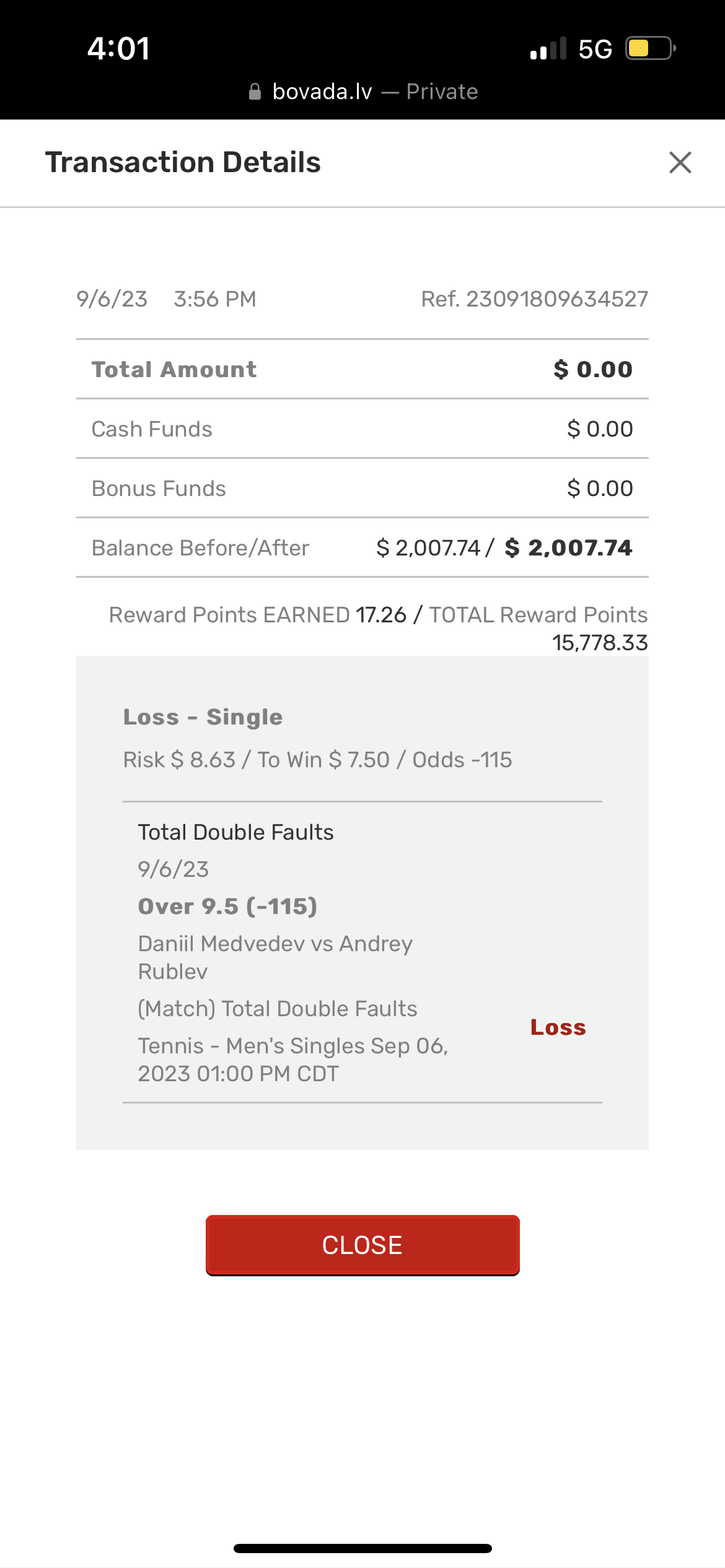Tap the Loss - Single heading
Viewport: 725px width, 1568px height.
pos(203,717)
